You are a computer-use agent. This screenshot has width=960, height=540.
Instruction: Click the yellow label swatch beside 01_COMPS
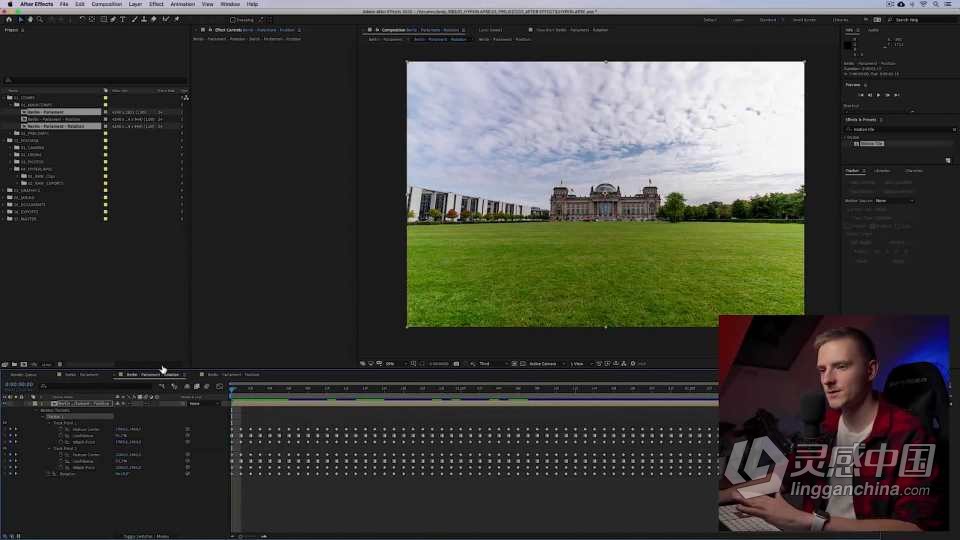[105, 98]
